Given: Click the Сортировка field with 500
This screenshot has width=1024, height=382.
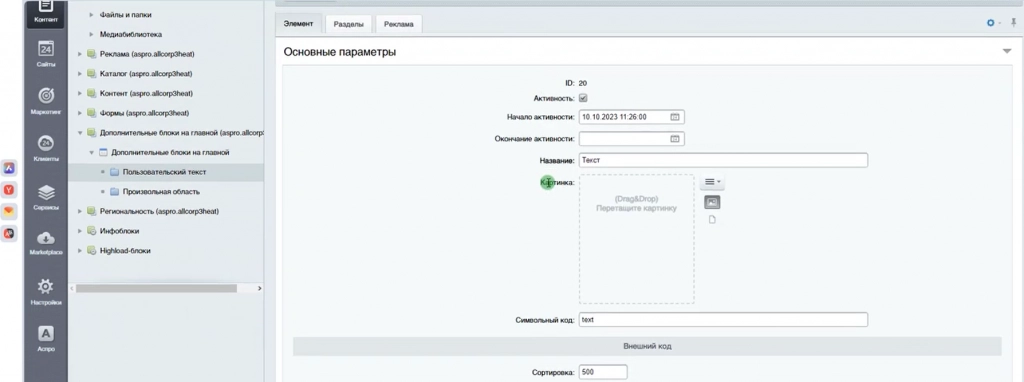Looking at the screenshot, I should (x=603, y=372).
